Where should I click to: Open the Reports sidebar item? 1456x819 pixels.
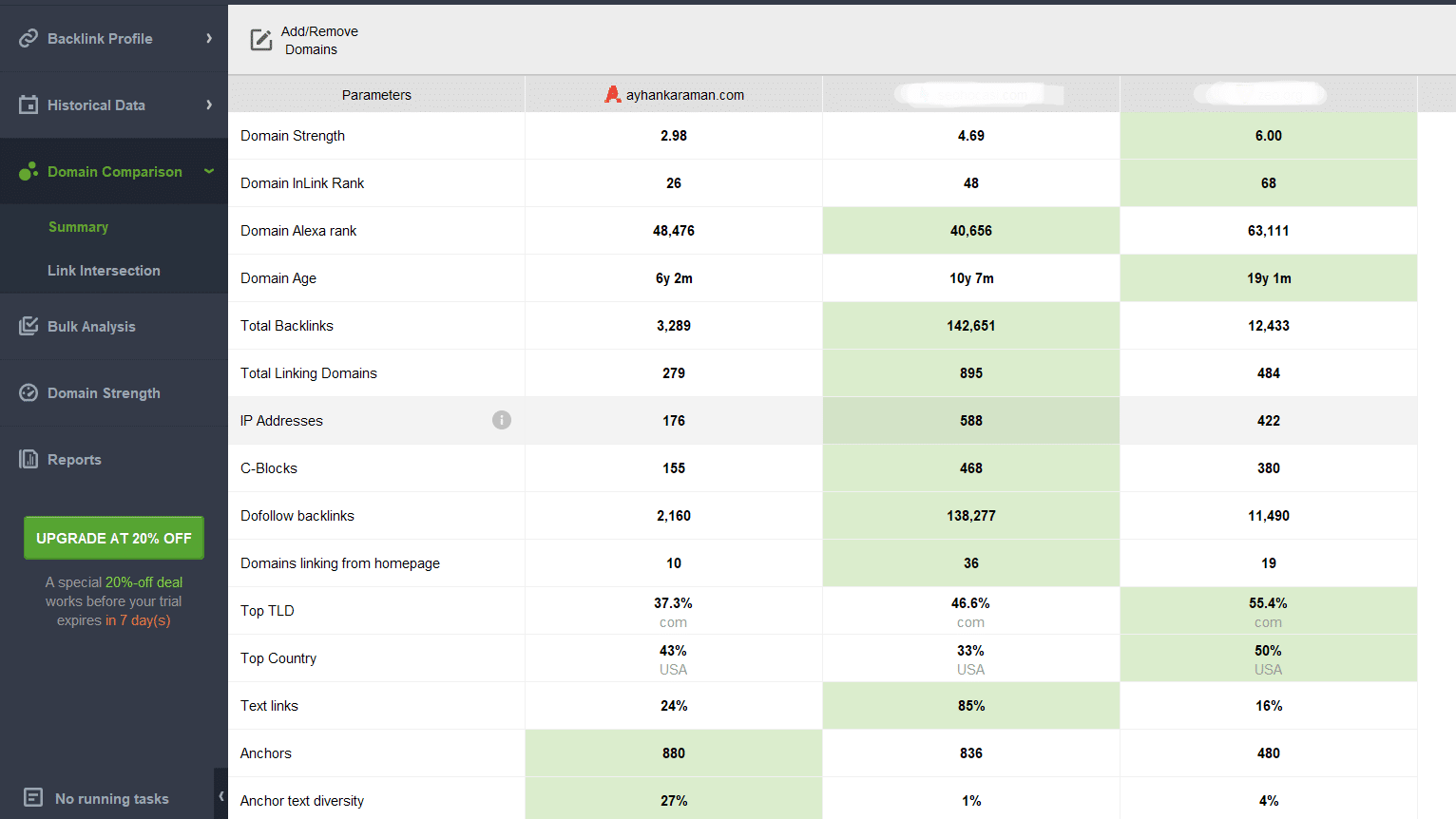pos(114,459)
